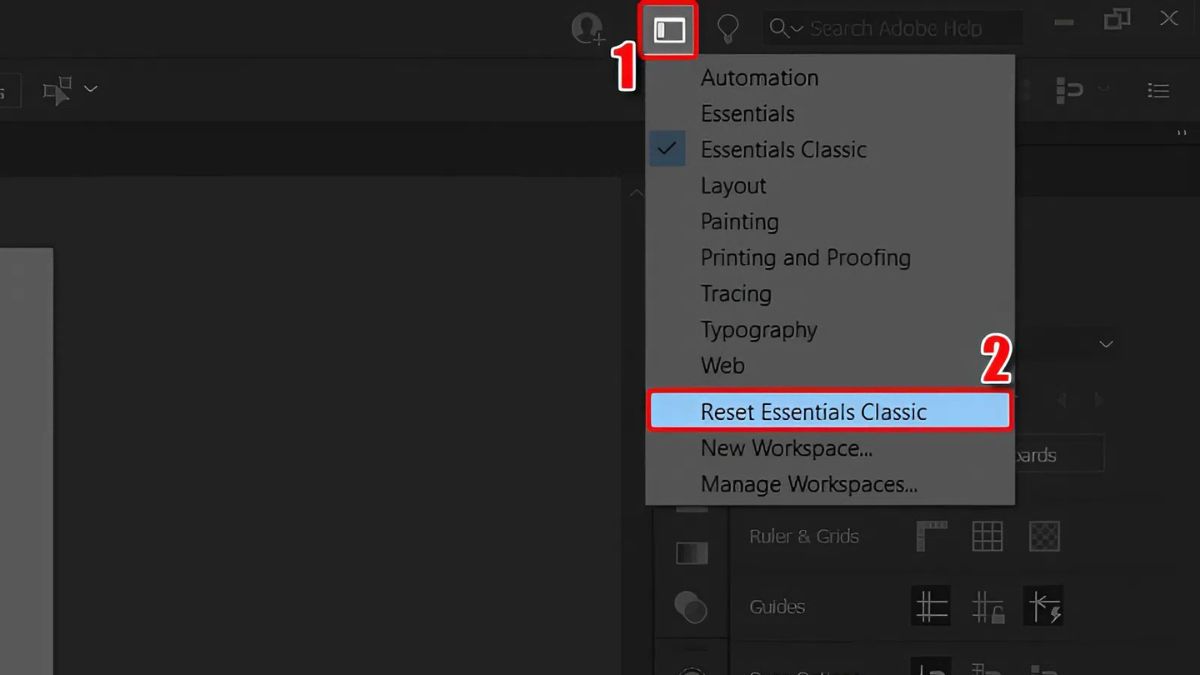Open the search magnifier dropdown arrow

click(797, 30)
